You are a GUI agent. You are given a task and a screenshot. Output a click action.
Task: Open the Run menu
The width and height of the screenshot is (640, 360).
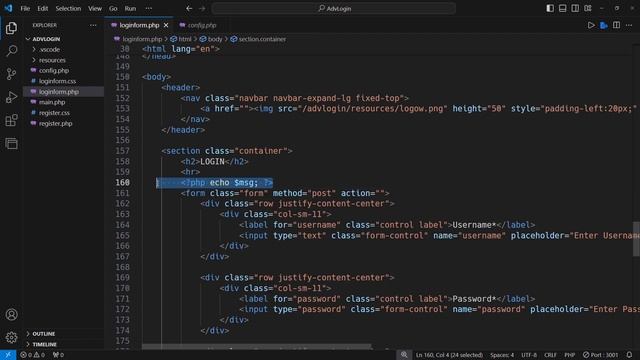coord(130,8)
